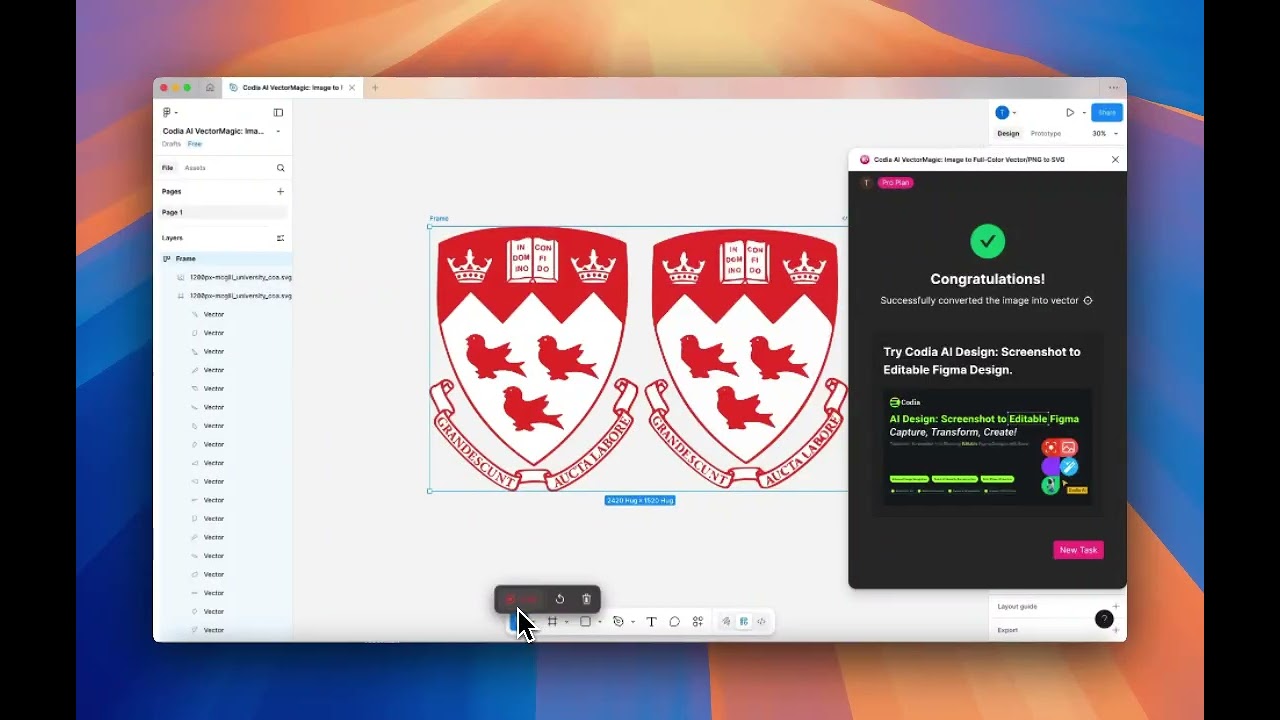Switch to the Prototype tab
1280x720 pixels.
click(1046, 134)
